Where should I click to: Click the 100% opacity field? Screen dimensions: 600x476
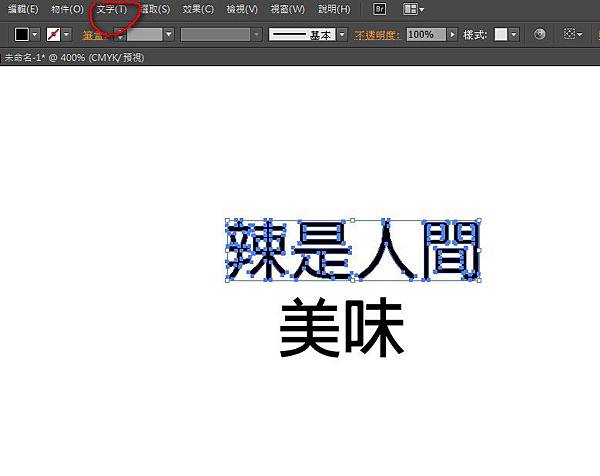click(x=426, y=34)
